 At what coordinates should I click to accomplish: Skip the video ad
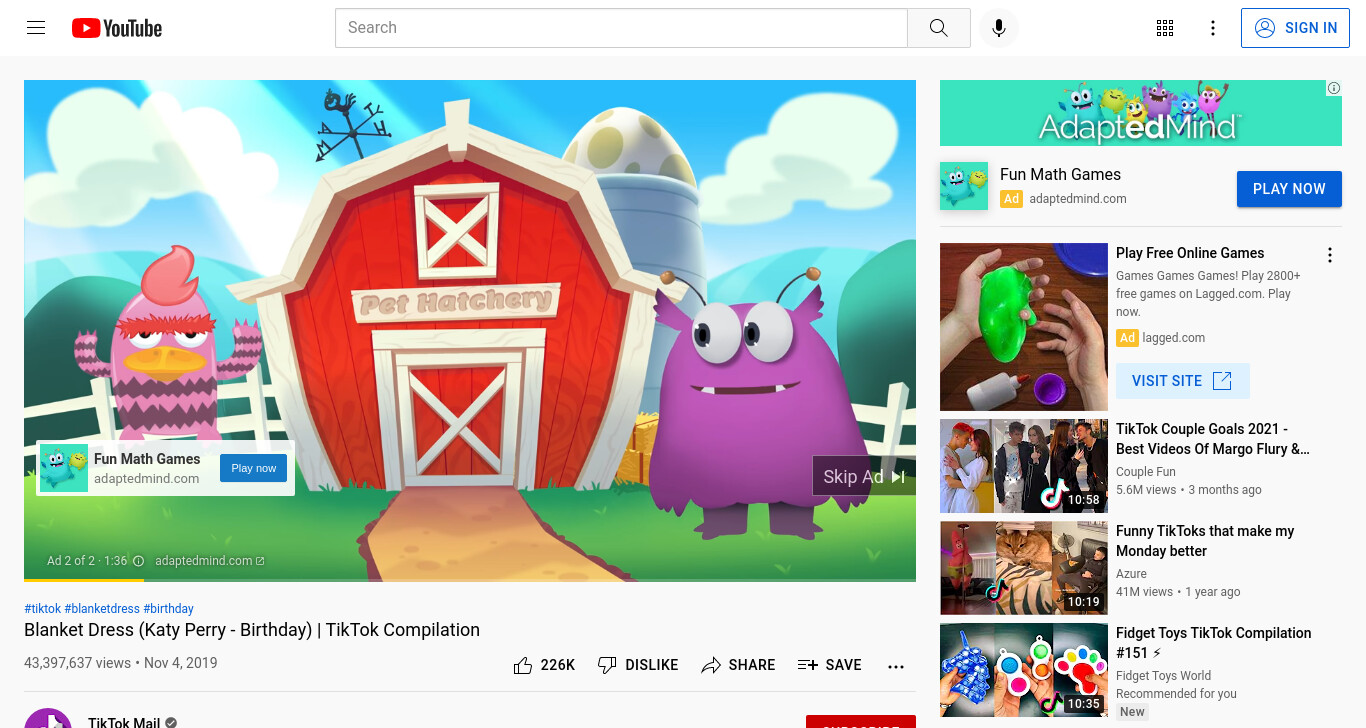point(863,477)
